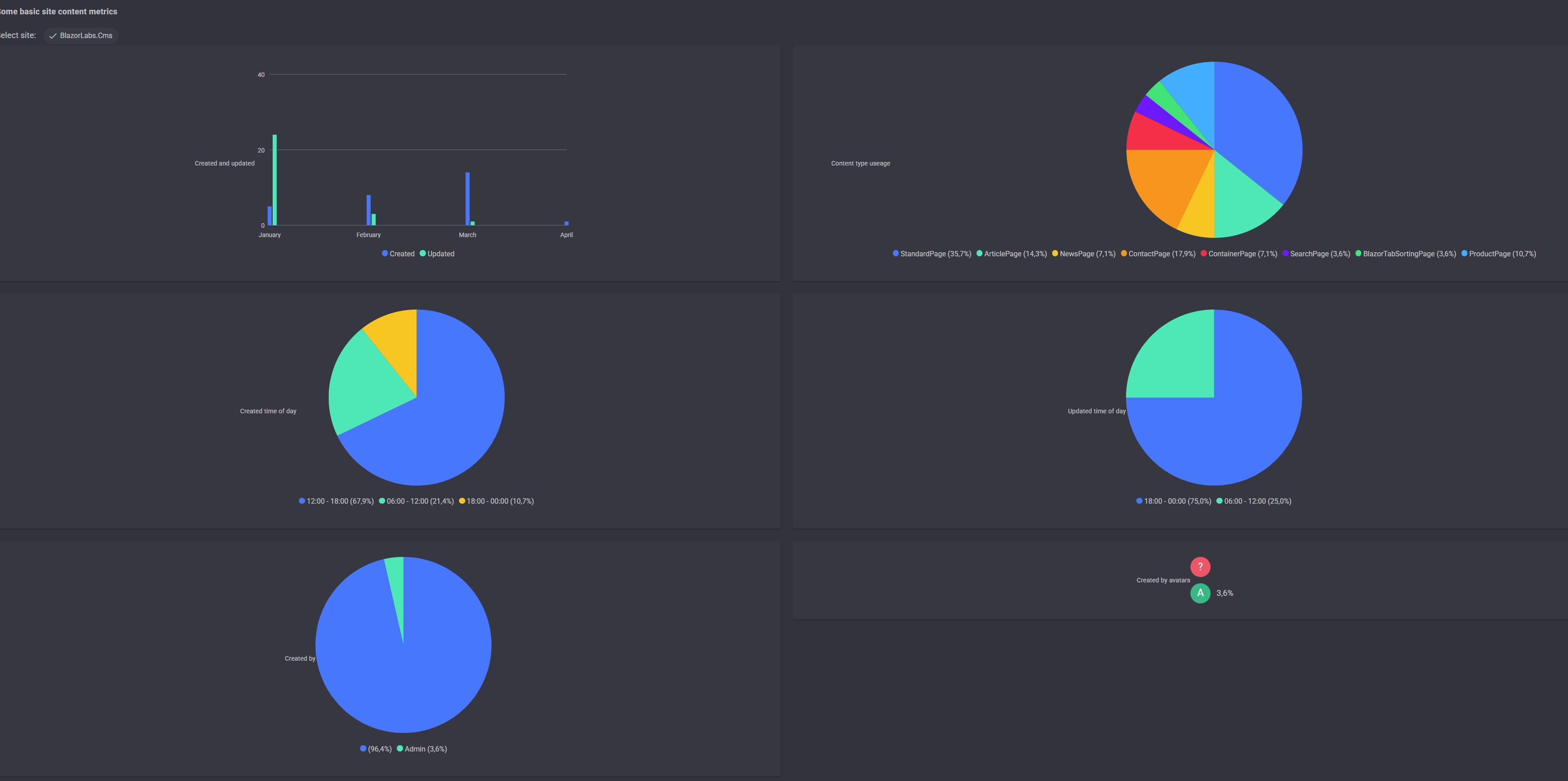The width and height of the screenshot is (1568, 781).
Task: Click the BlazorLabs.Cms site chip
Action: (81, 35)
